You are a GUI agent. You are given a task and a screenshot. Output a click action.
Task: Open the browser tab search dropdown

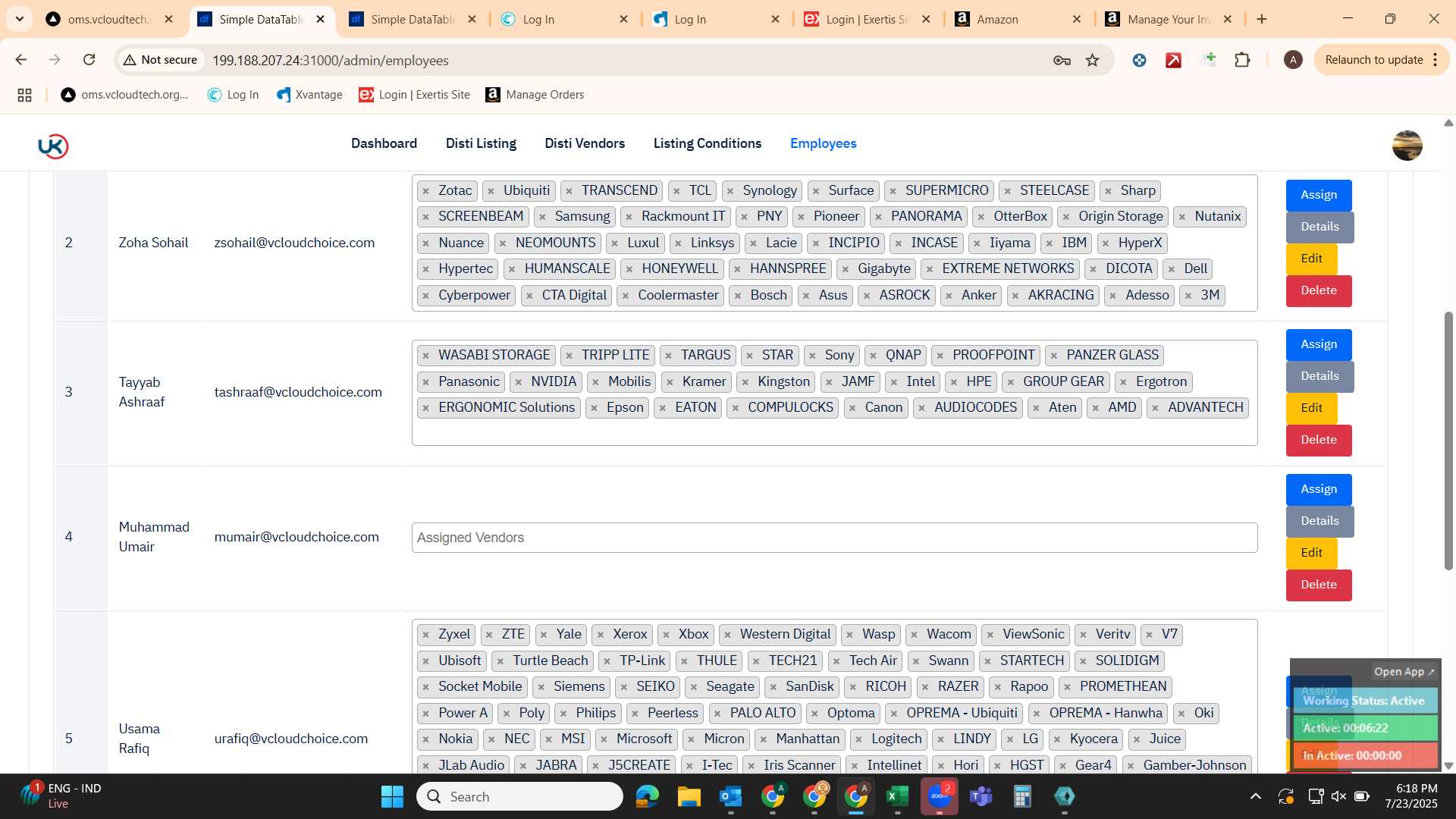19,18
